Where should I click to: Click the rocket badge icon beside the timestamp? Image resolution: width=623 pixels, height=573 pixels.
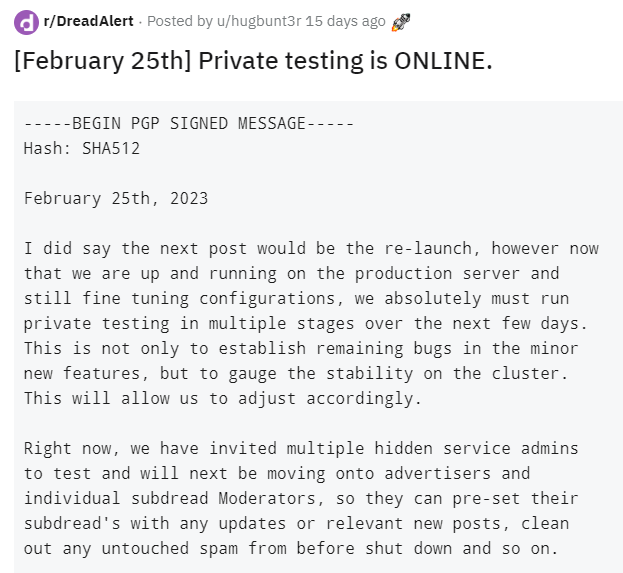pos(400,22)
